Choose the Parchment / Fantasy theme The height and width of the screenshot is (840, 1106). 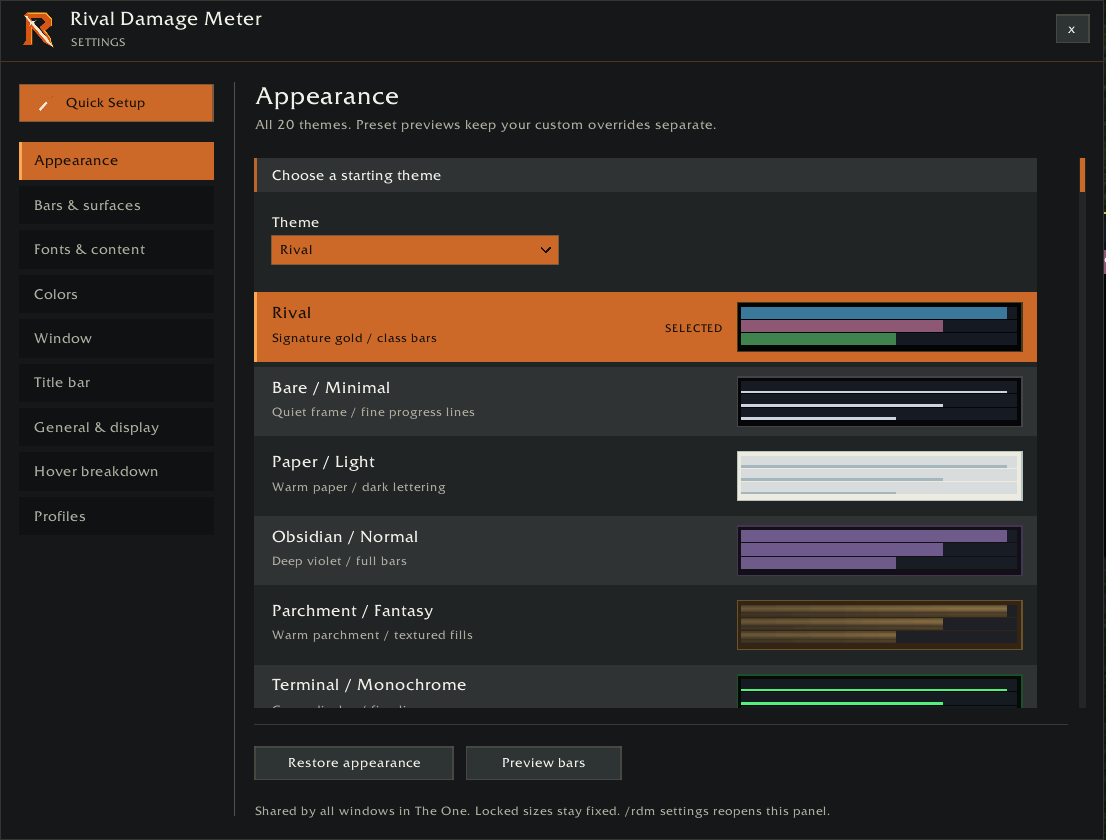click(x=645, y=624)
